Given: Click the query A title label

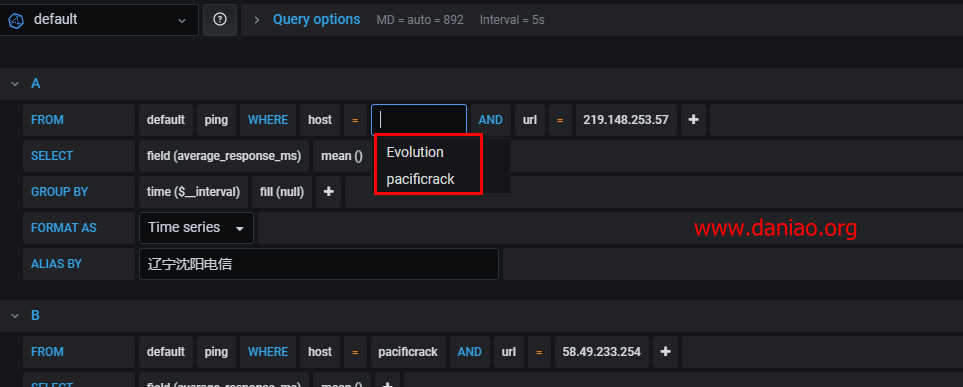Looking at the screenshot, I should tap(36, 84).
